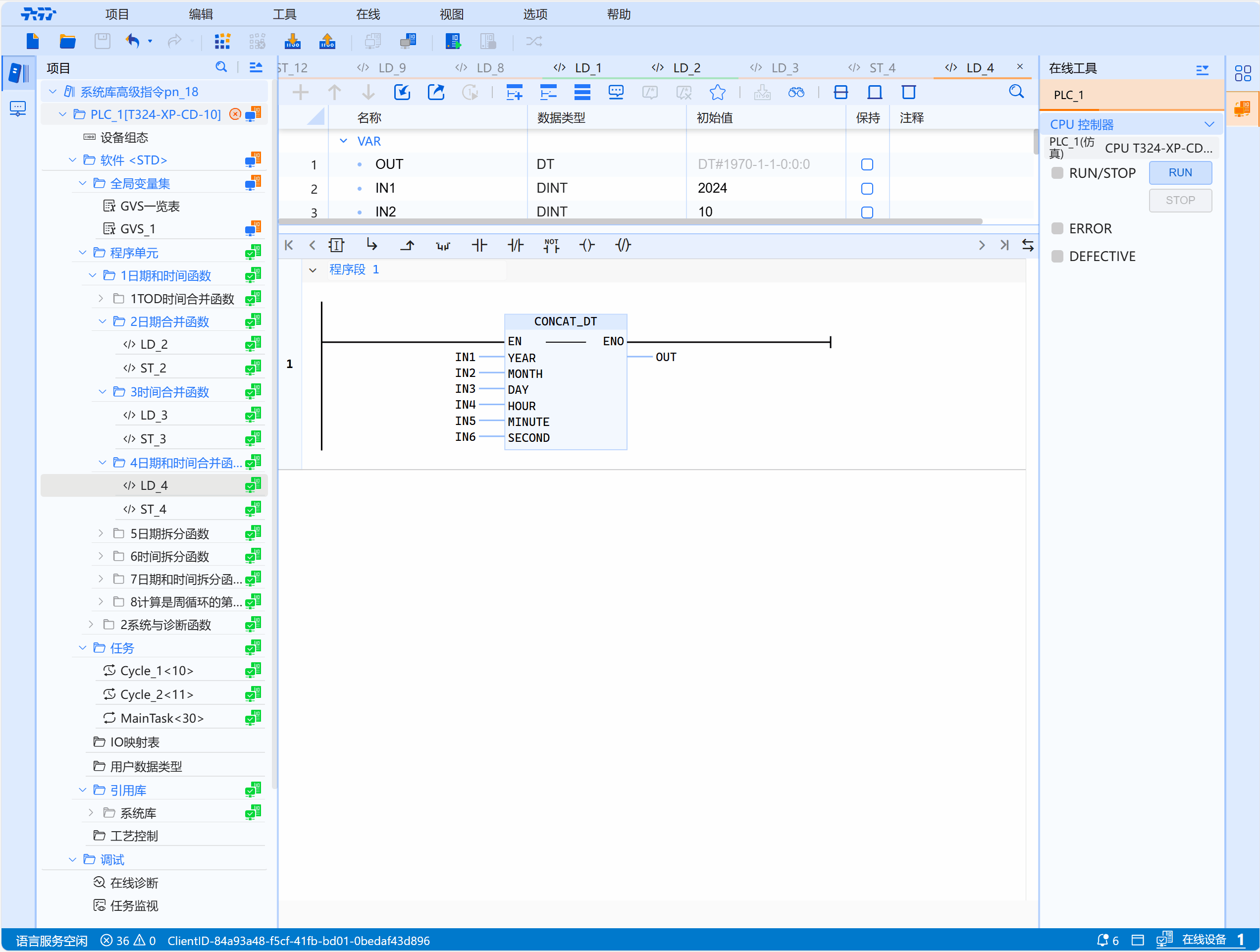Insert a normally closed contact
The image size is (1260, 952).
516,245
